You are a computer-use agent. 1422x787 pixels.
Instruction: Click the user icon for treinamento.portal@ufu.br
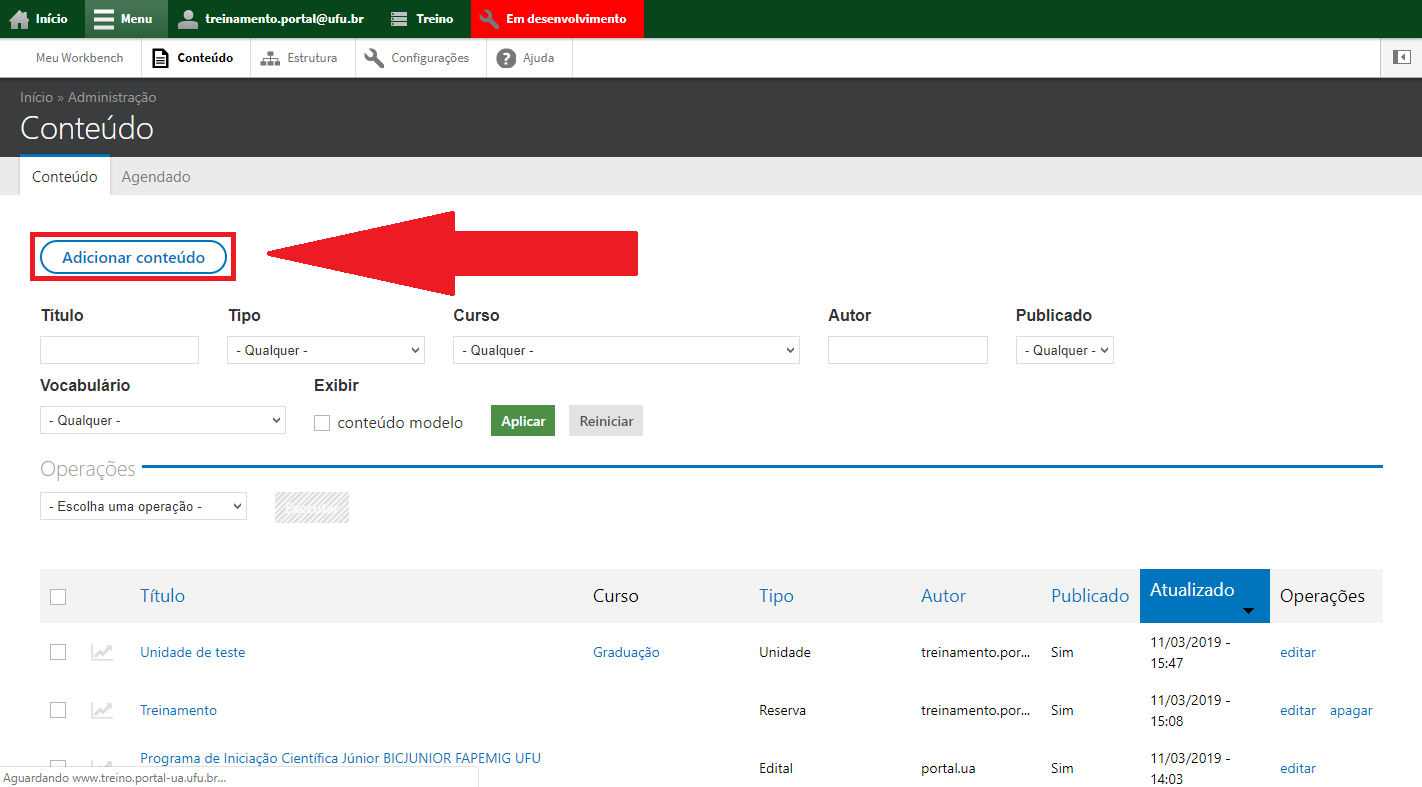188,19
